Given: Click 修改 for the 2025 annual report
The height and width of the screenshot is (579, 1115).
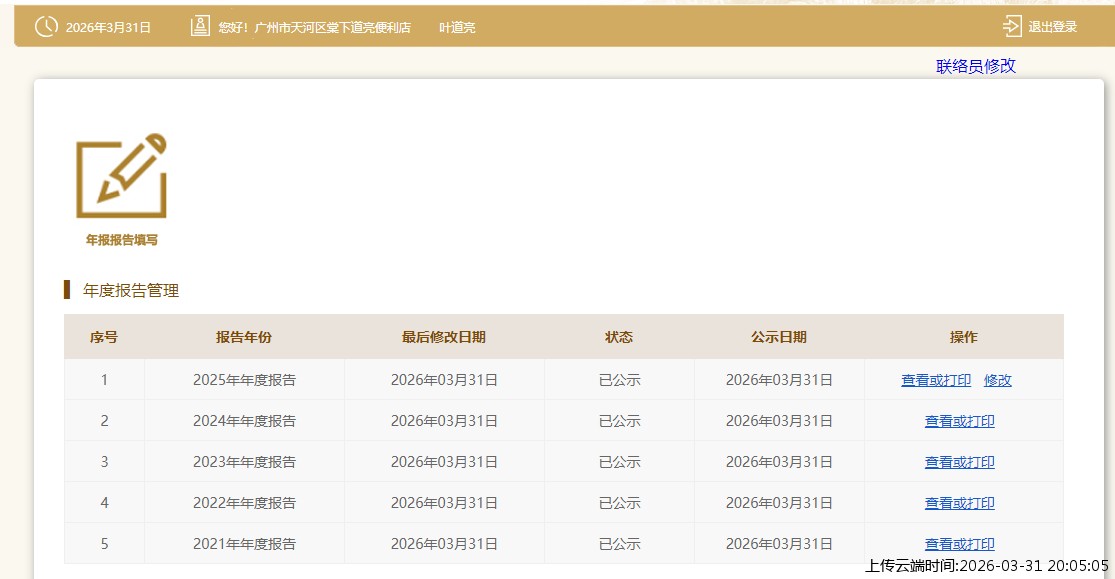Looking at the screenshot, I should (997, 380).
